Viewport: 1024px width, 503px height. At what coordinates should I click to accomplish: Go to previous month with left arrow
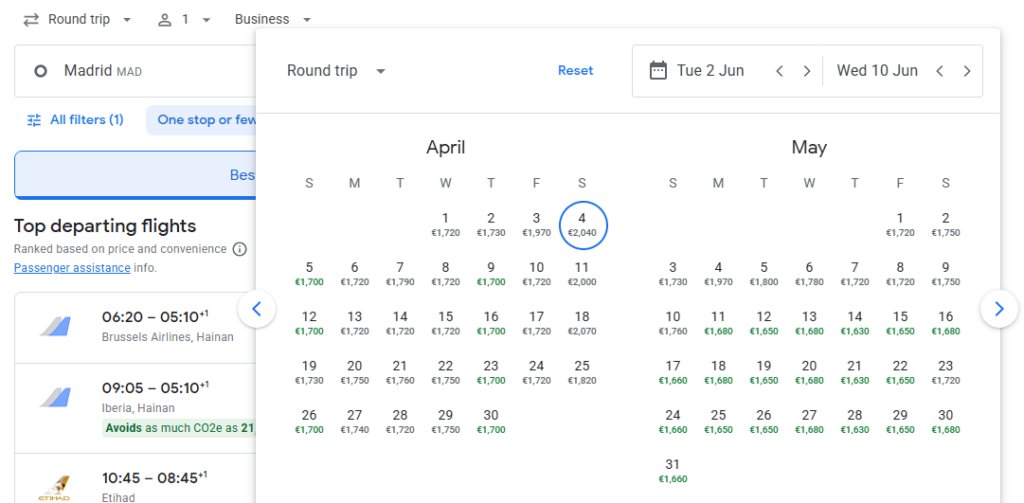click(257, 309)
